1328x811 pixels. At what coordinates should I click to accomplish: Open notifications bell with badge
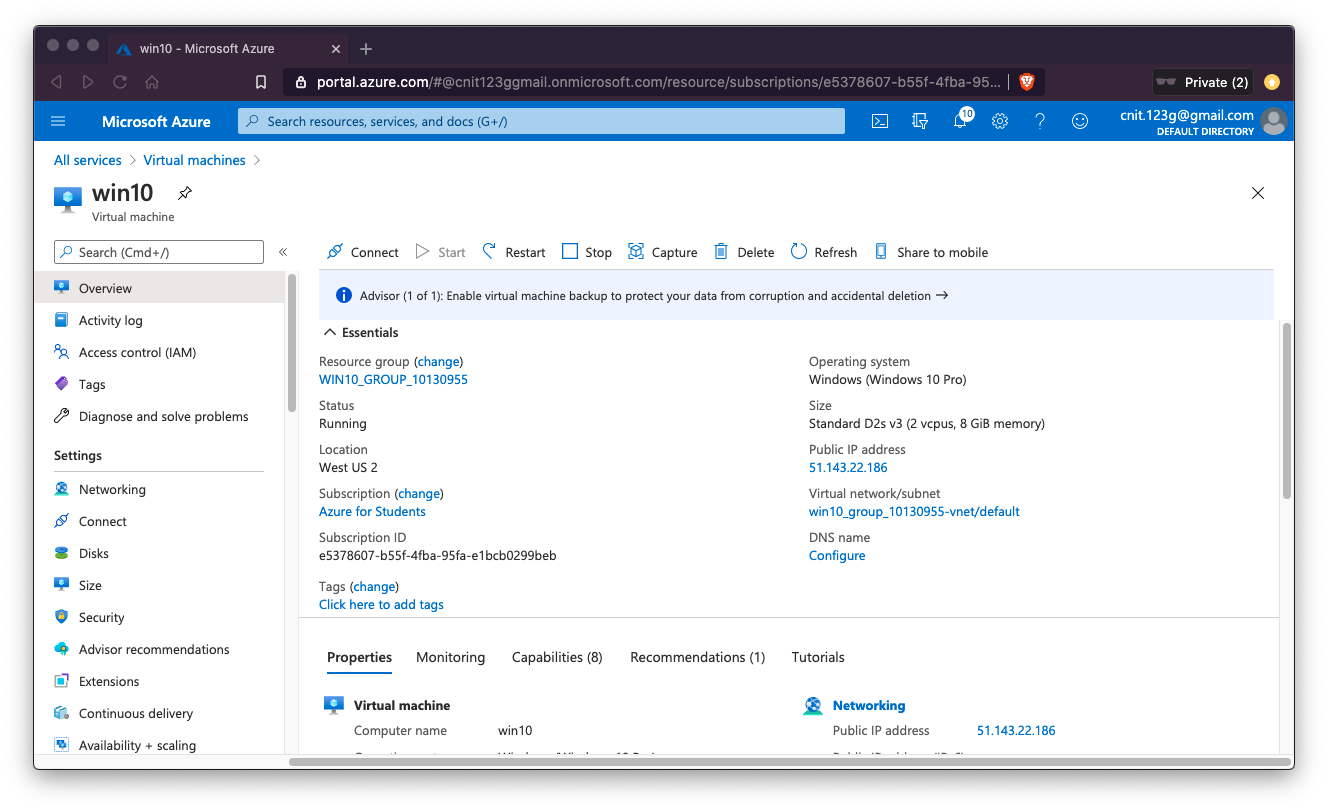pyautogui.click(x=961, y=120)
